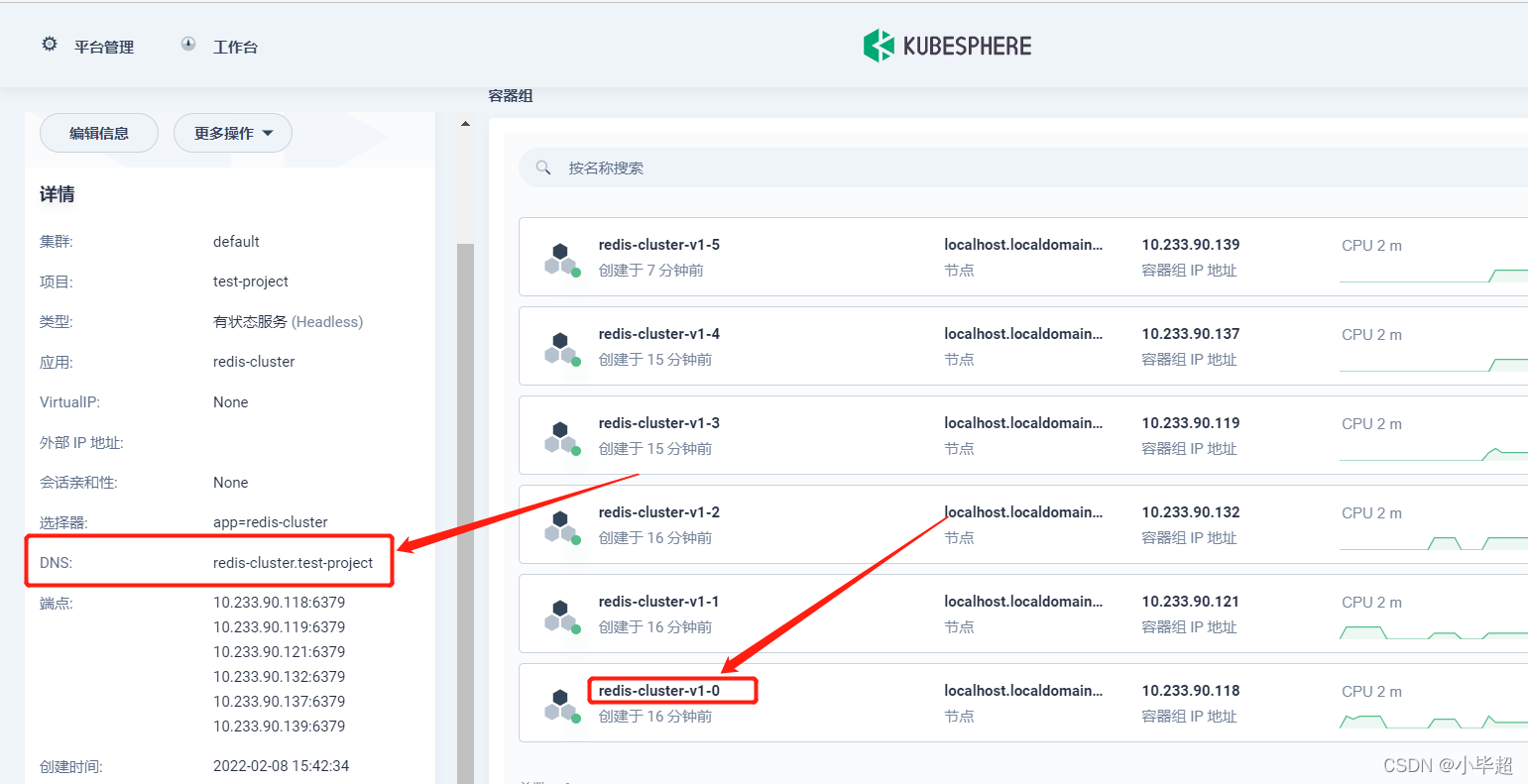The width and height of the screenshot is (1528, 784).
Task: Click the type value 有状态服务 (Headless)
Action: 289,322
